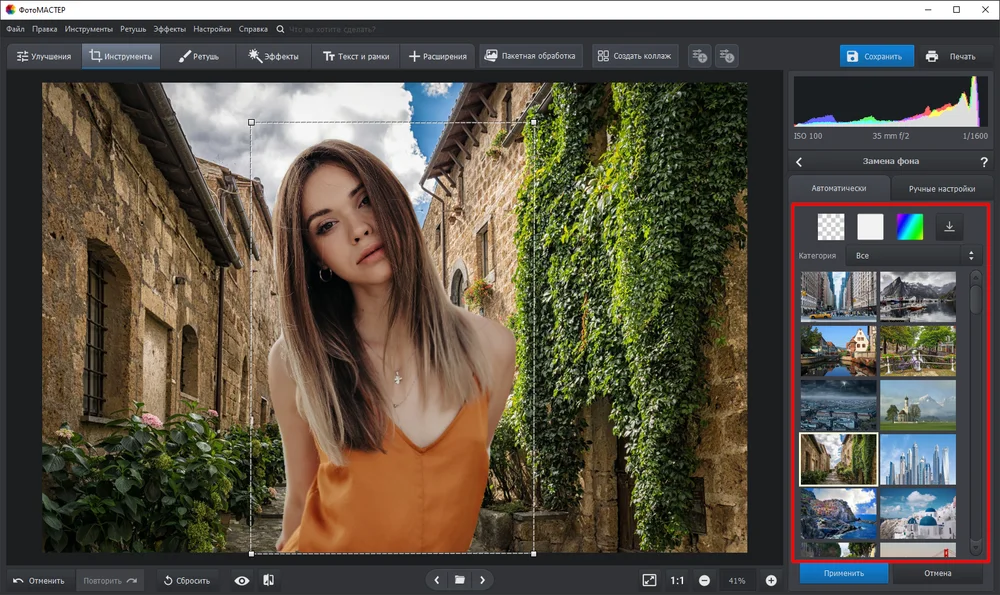Zoom in with the plus icon
1000x595 pixels.
point(771,580)
